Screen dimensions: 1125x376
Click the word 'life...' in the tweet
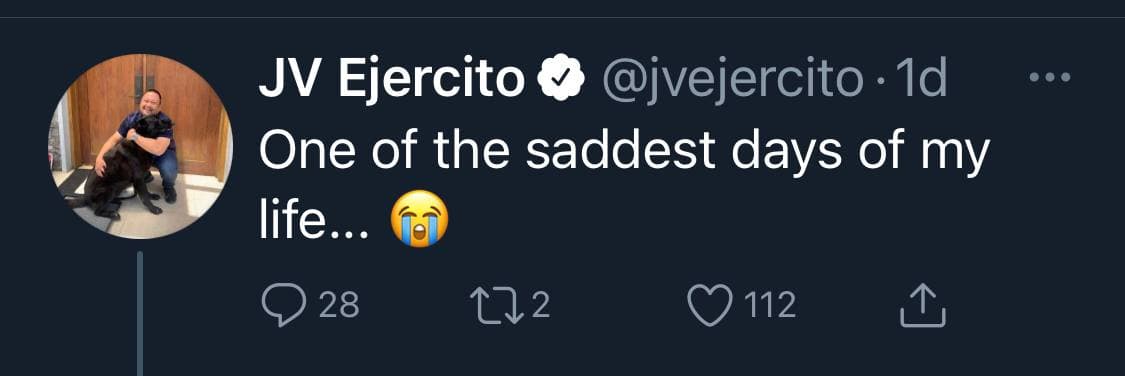click(314, 222)
